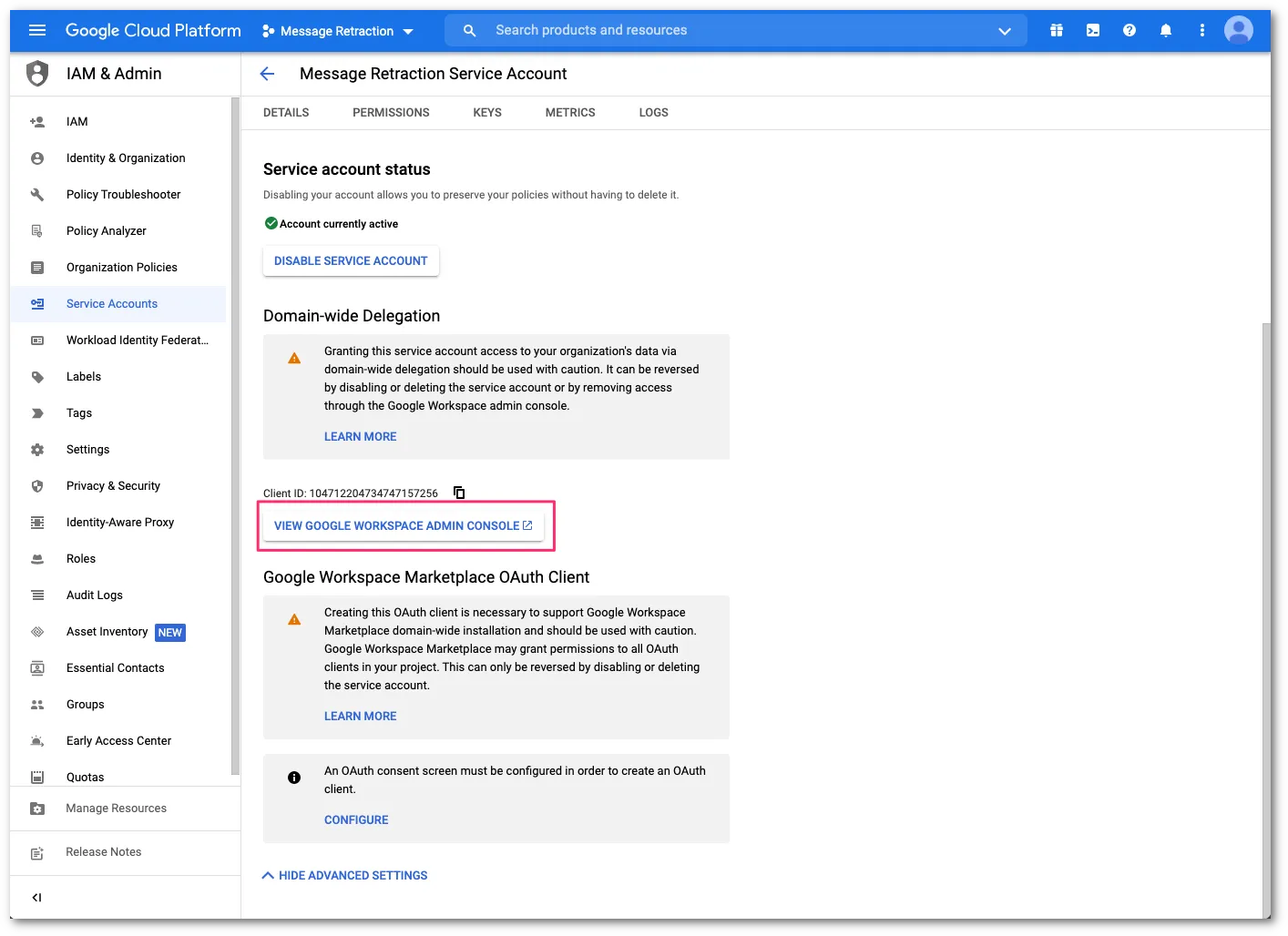
Task: Click the DISABLE SERVICE ACCOUNT button
Action: point(351,260)
